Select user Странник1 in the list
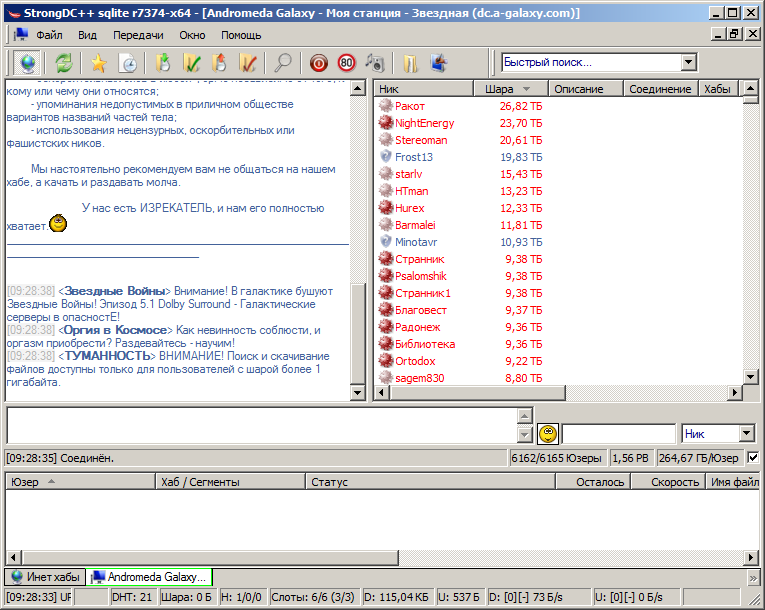The width and height of the screenshot is (765, 610). 423,293
